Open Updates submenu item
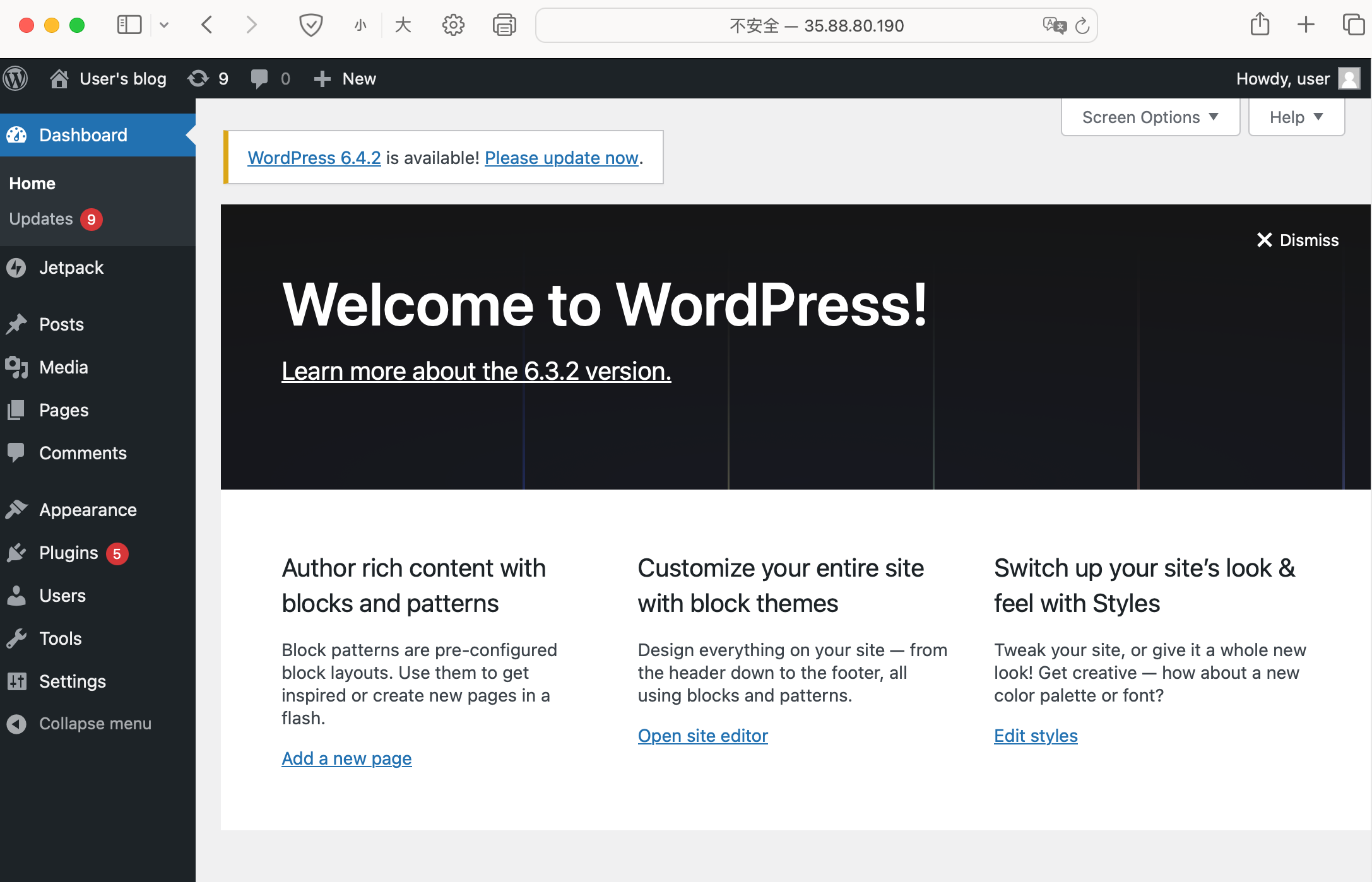This screenshot has height=882, width=1372. tap(41, 219)
